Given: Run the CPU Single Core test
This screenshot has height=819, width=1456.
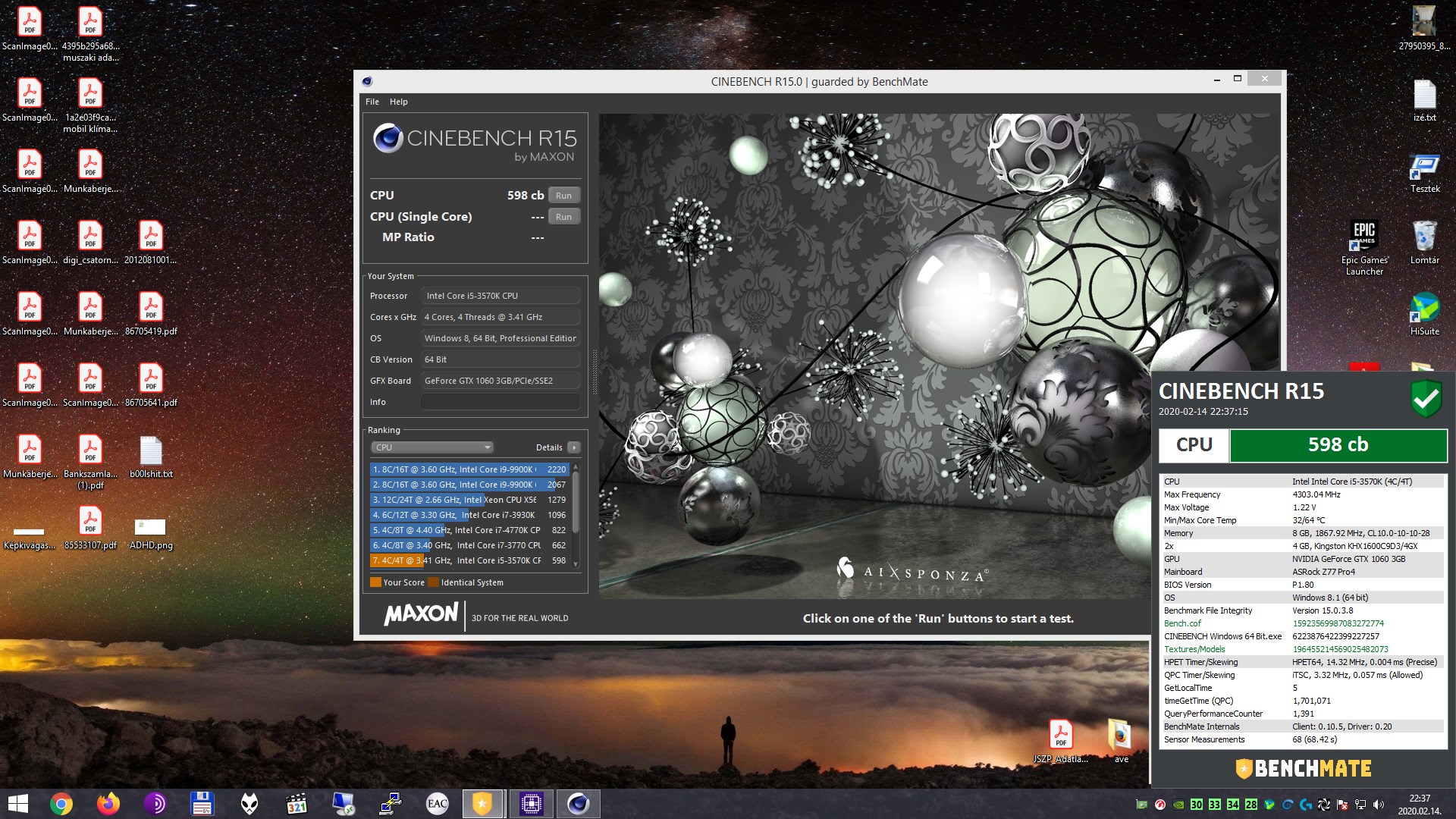Looking at the screenshot, I should click(x=563, y=217).
